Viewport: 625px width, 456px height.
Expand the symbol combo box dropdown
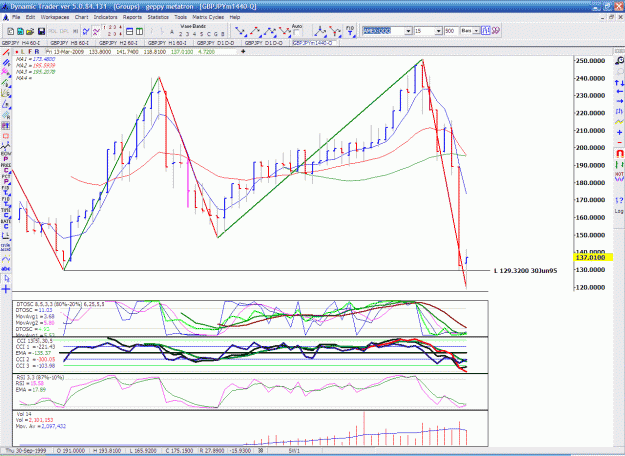pyautogui.click(x=409, y=31)
